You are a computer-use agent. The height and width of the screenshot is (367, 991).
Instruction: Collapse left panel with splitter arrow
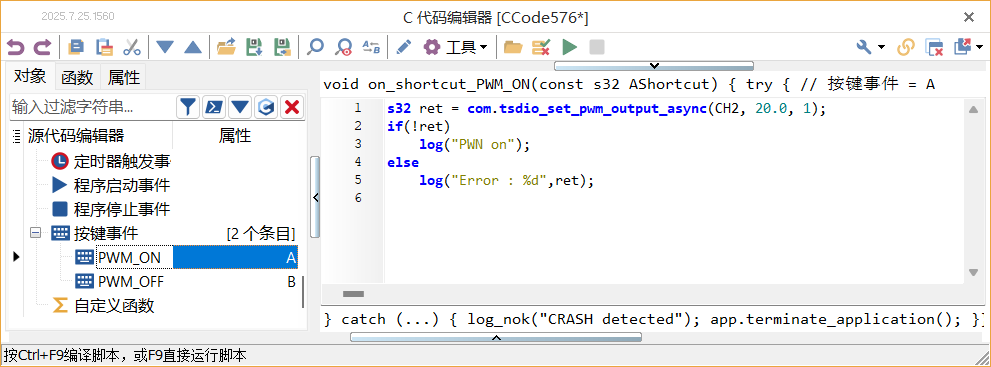[x=315, y=197]
